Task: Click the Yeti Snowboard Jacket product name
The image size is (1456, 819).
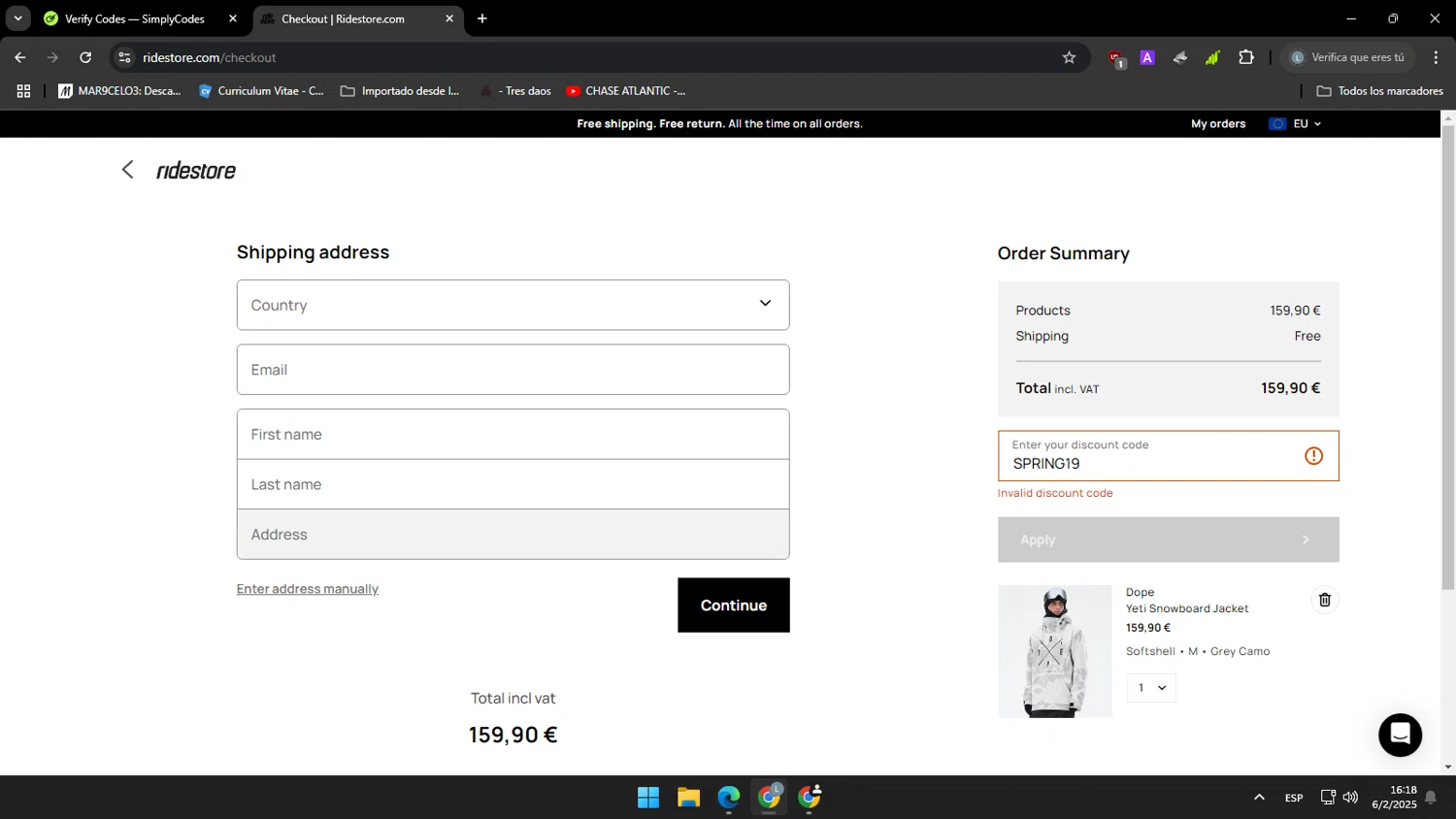Action: click(1187, 608)
